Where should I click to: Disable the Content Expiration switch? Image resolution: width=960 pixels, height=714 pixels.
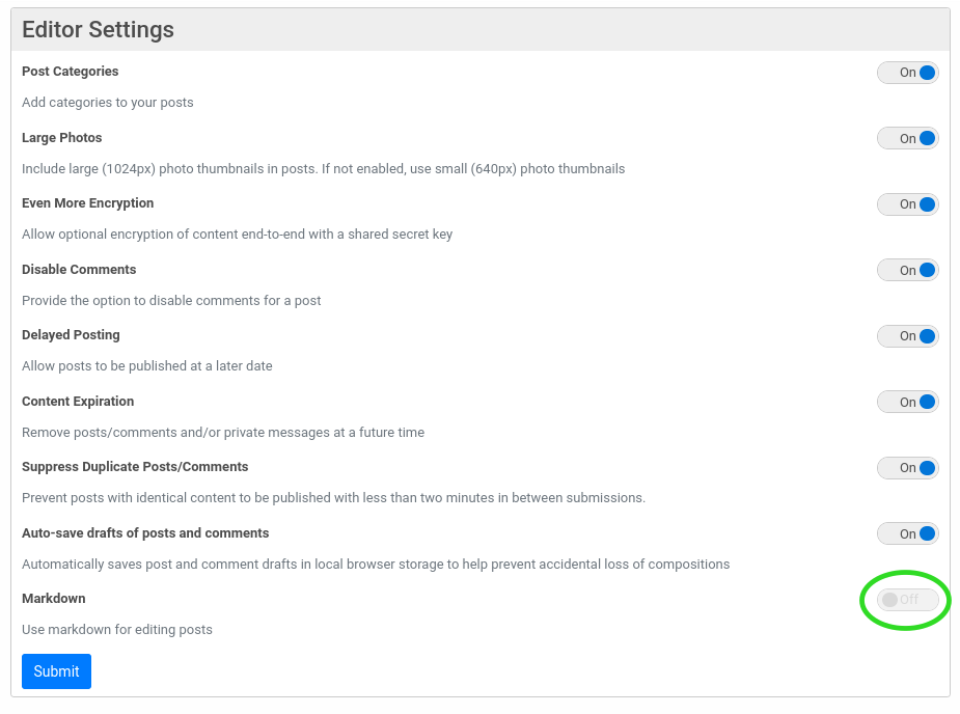pyautogui.click(x=907, y=402)
